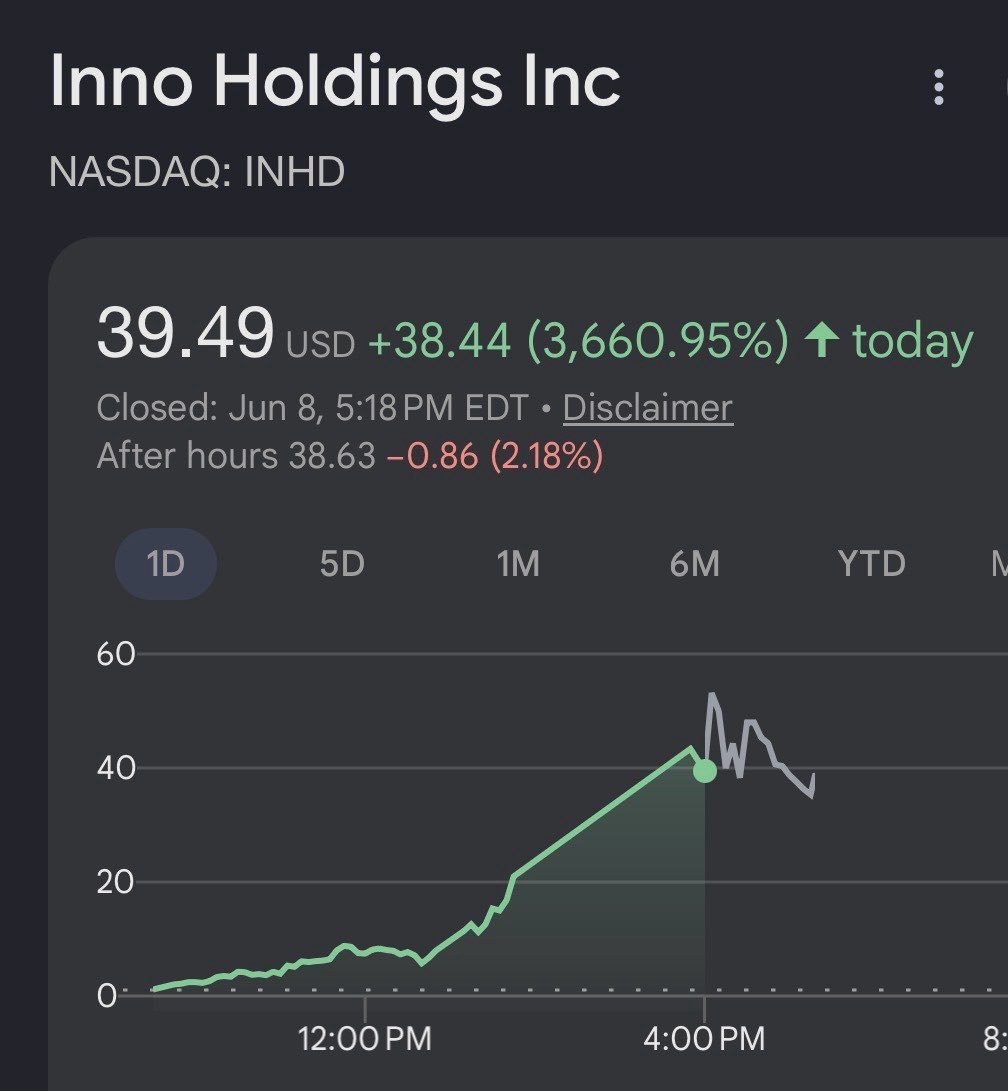Click the +38.44 (3,660.95%) daily change
Image resolution: width=1008 pixels, height=1091 pixels.
click(579, 341)
